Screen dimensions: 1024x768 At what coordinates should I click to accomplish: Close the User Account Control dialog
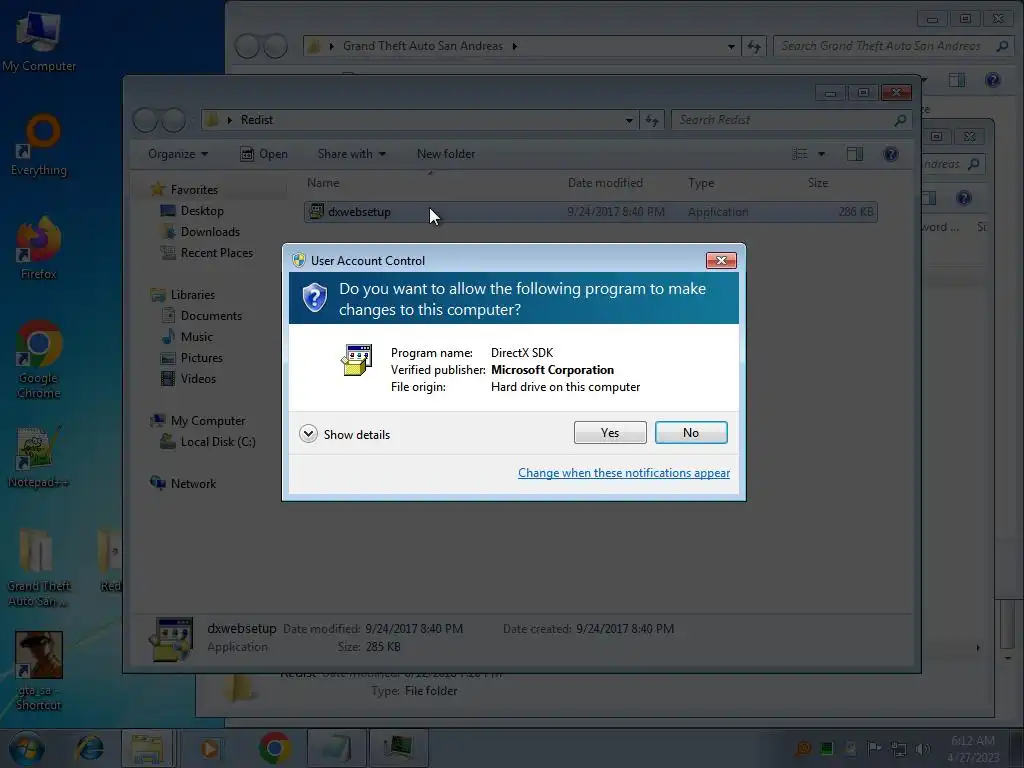(x=721, y=261)
